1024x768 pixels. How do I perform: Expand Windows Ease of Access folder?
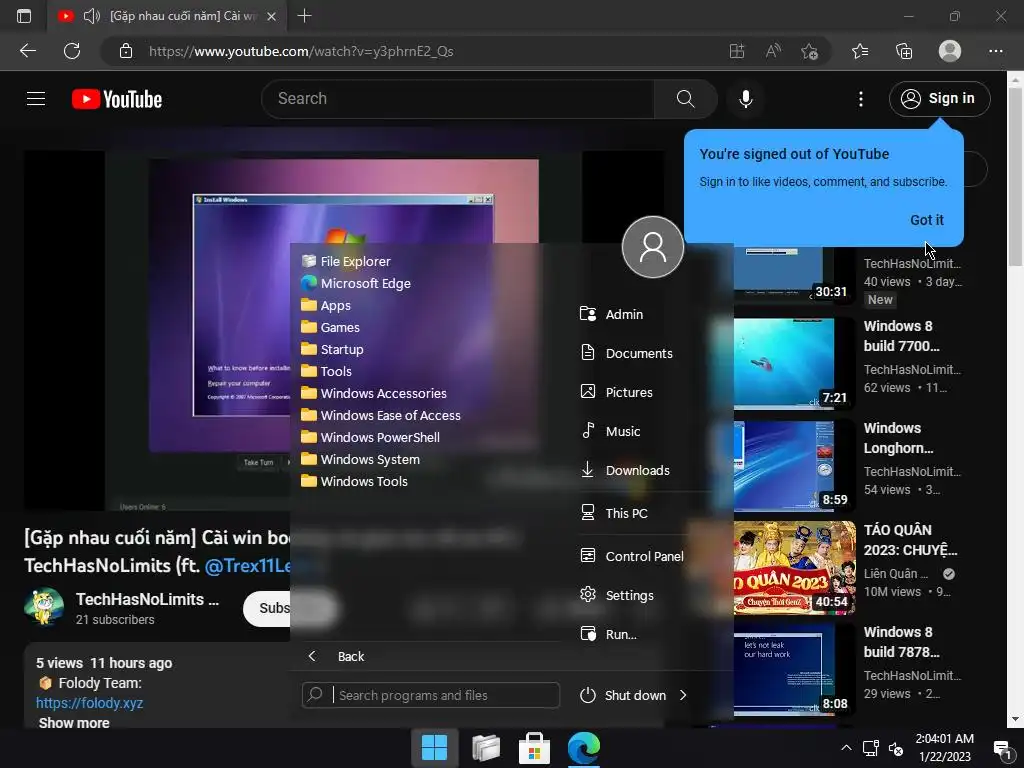coord(381,415)
